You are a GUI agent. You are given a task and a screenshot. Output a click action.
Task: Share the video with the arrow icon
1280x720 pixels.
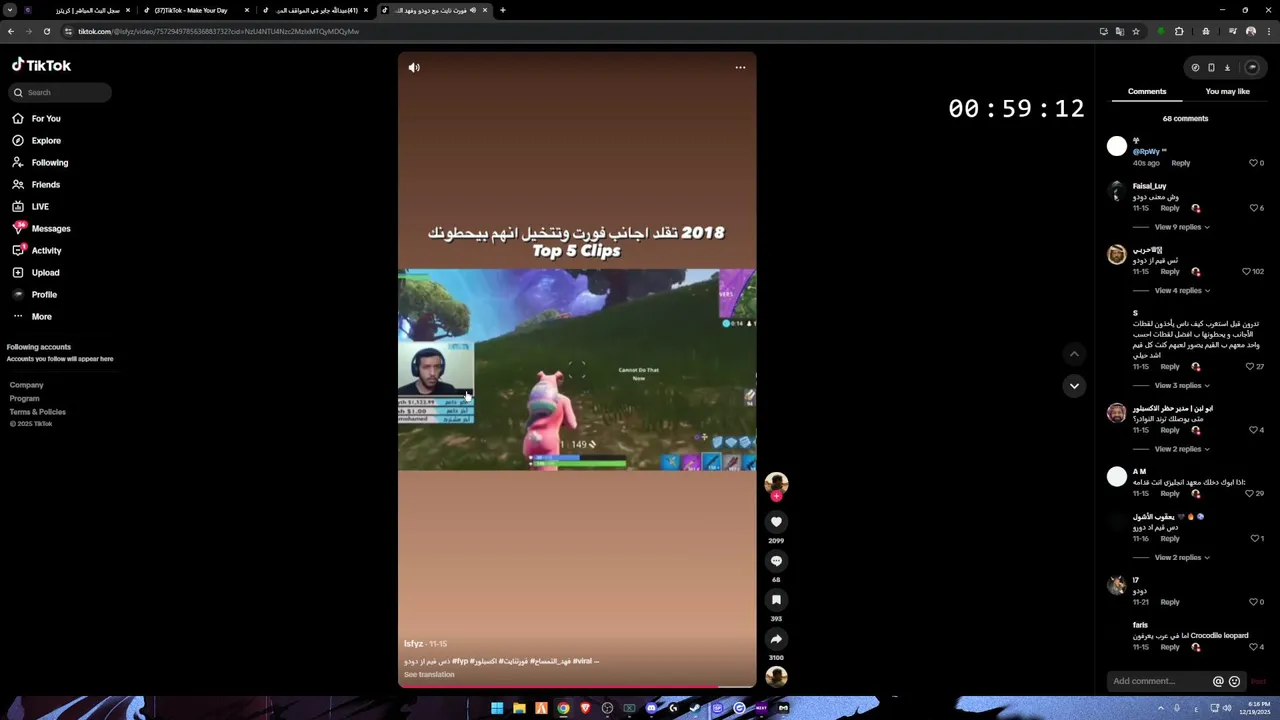point(776,639)
